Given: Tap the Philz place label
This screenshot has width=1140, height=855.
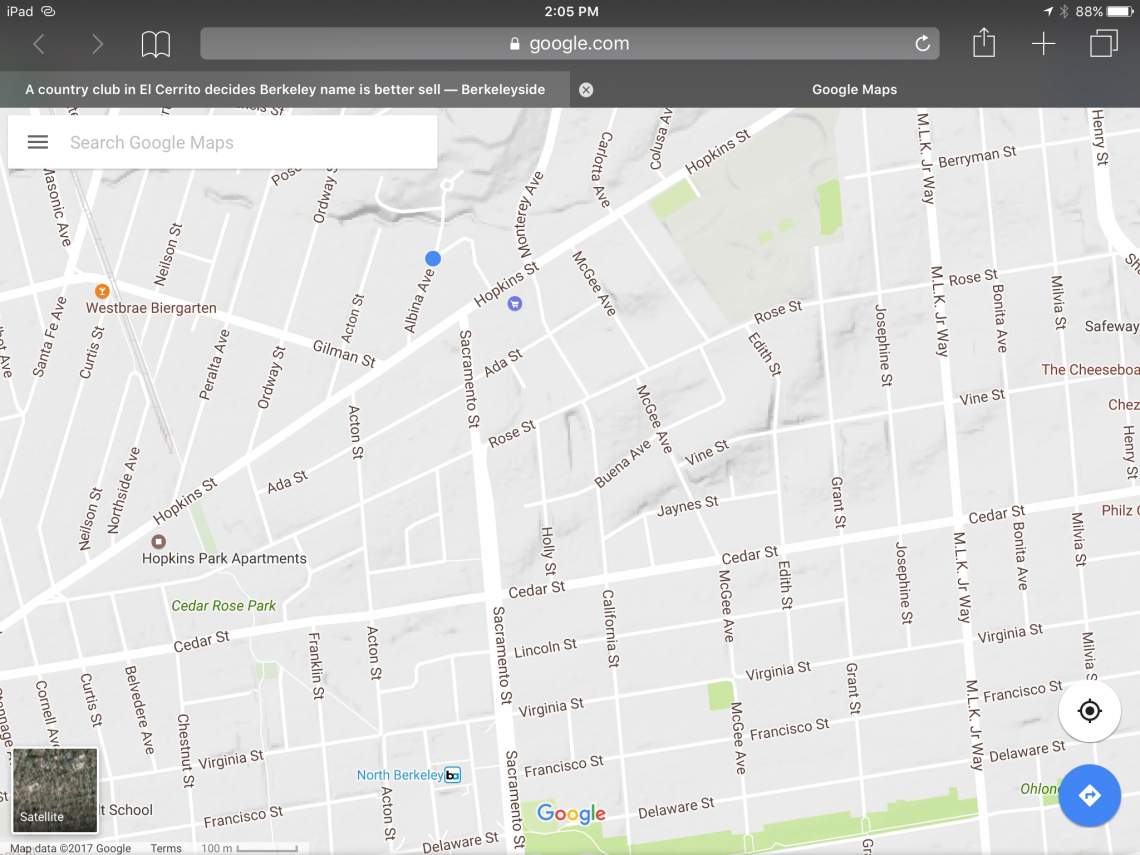Looking at the screenshot, I should click(1120, 510).
